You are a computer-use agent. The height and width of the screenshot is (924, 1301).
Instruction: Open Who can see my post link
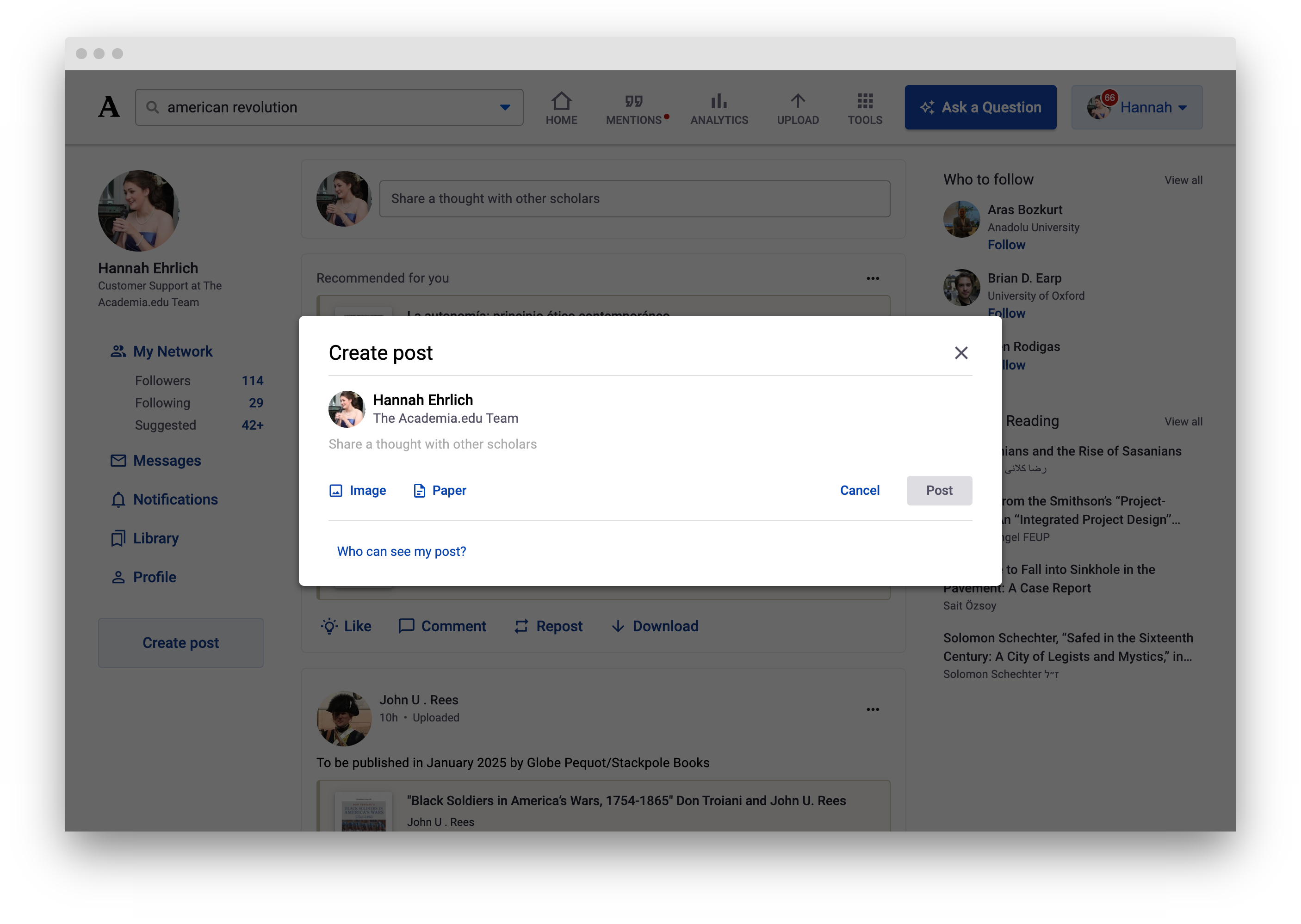pyautogui.click(x=401, y=551)
